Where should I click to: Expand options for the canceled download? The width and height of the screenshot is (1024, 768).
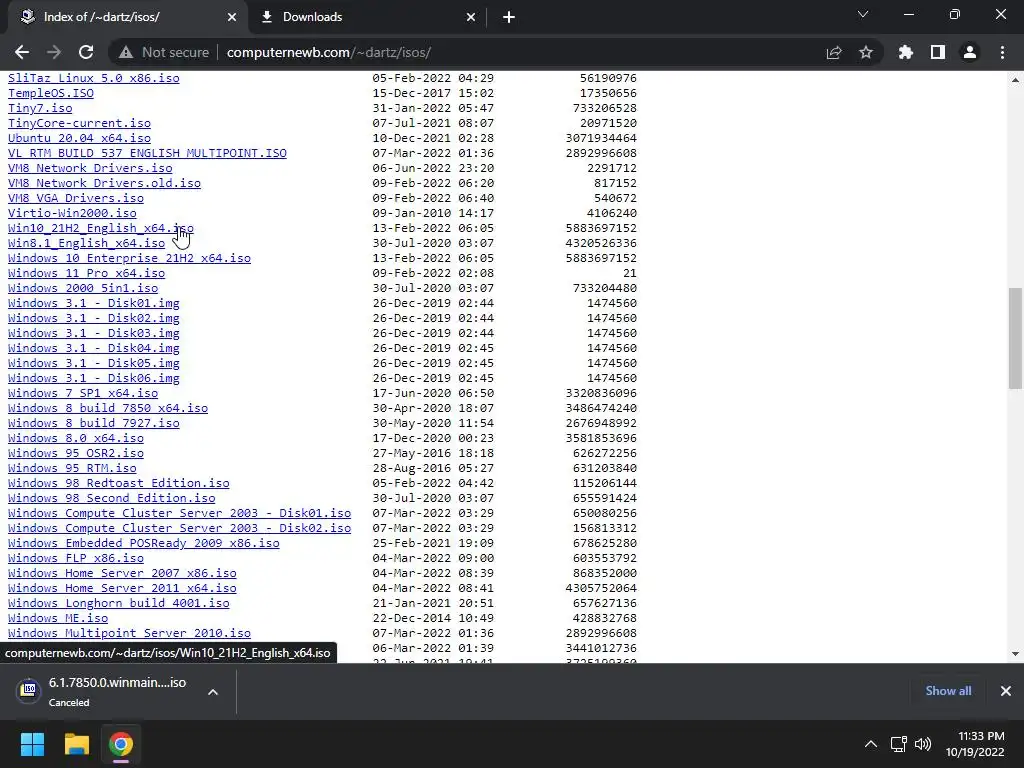(x=213, y=692)
